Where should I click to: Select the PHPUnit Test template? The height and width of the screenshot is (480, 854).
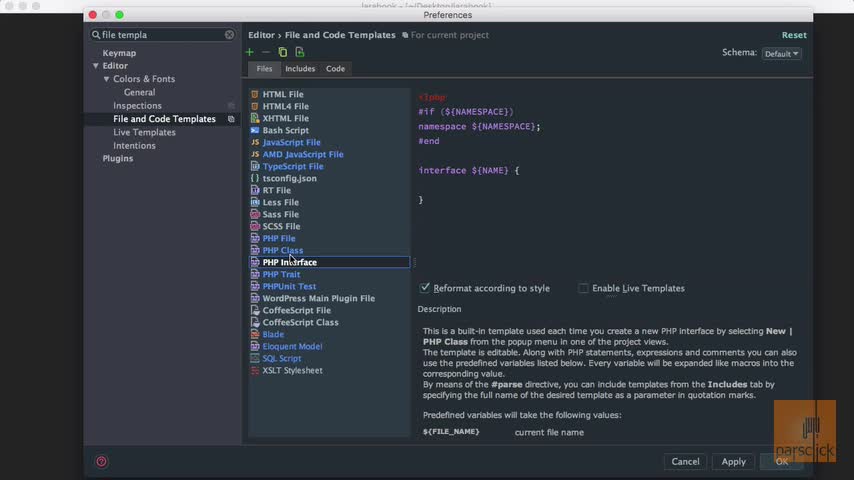click(x=289, y=286)
